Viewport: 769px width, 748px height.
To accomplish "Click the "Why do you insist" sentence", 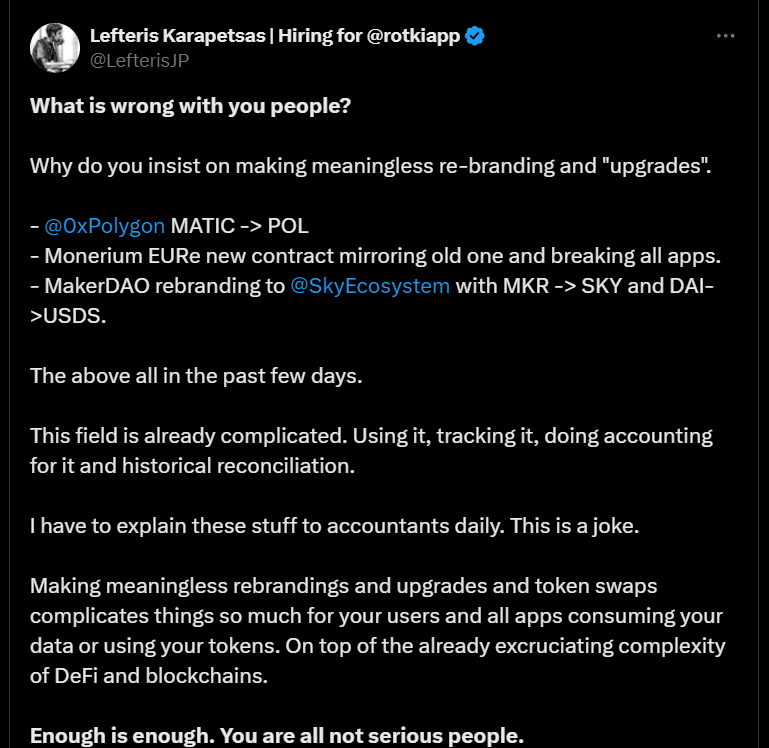I will coord(370,165).
